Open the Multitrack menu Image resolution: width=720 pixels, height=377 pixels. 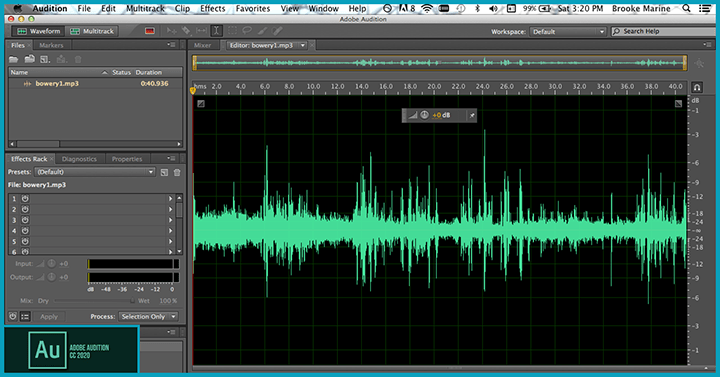click(x=145, y=8)
